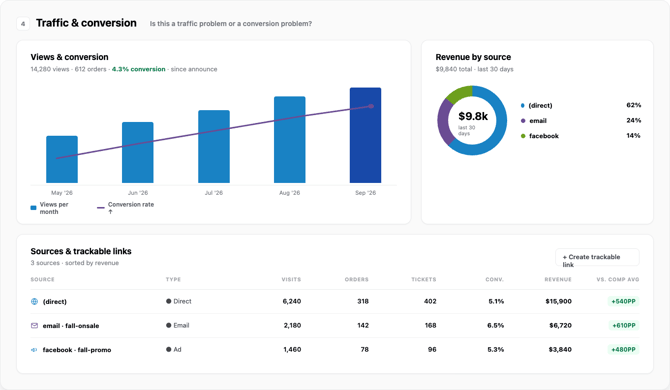670x390 pixels.
Task: Click the 4.3% conversion summary text
Action: click(x=138, y=69)
